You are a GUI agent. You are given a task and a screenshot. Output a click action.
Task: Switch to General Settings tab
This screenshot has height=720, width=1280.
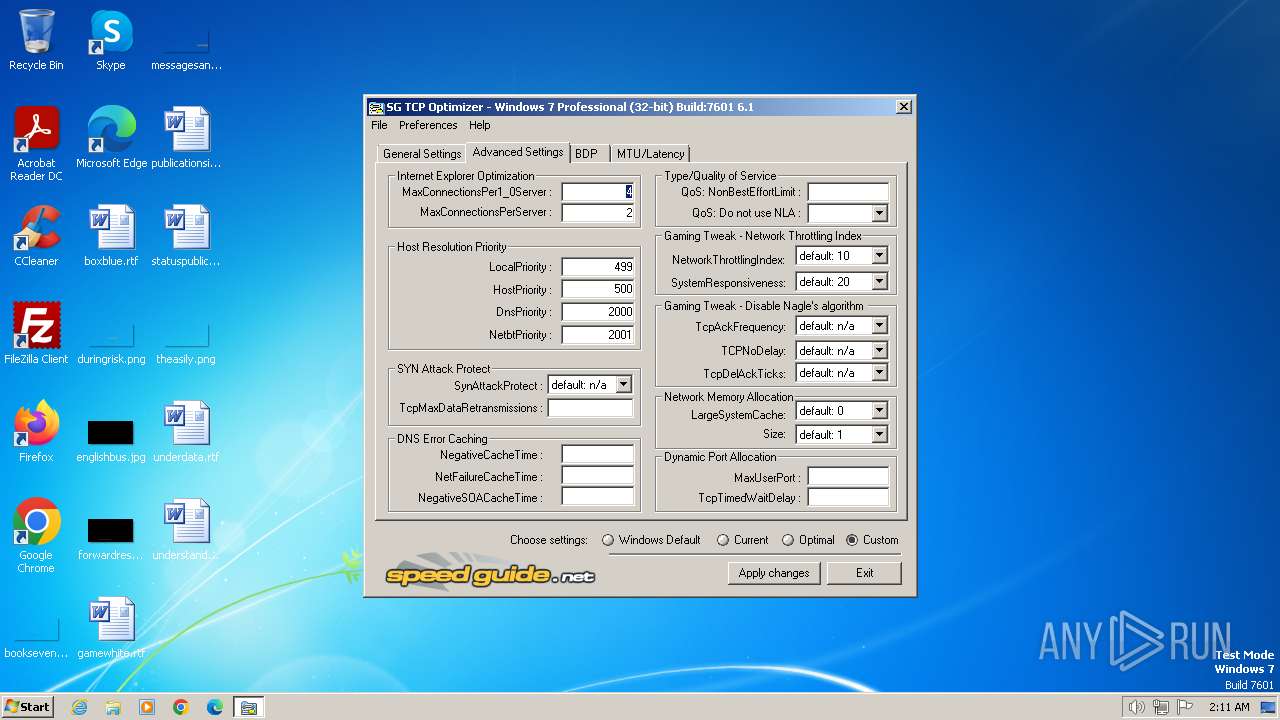[421, 154]
